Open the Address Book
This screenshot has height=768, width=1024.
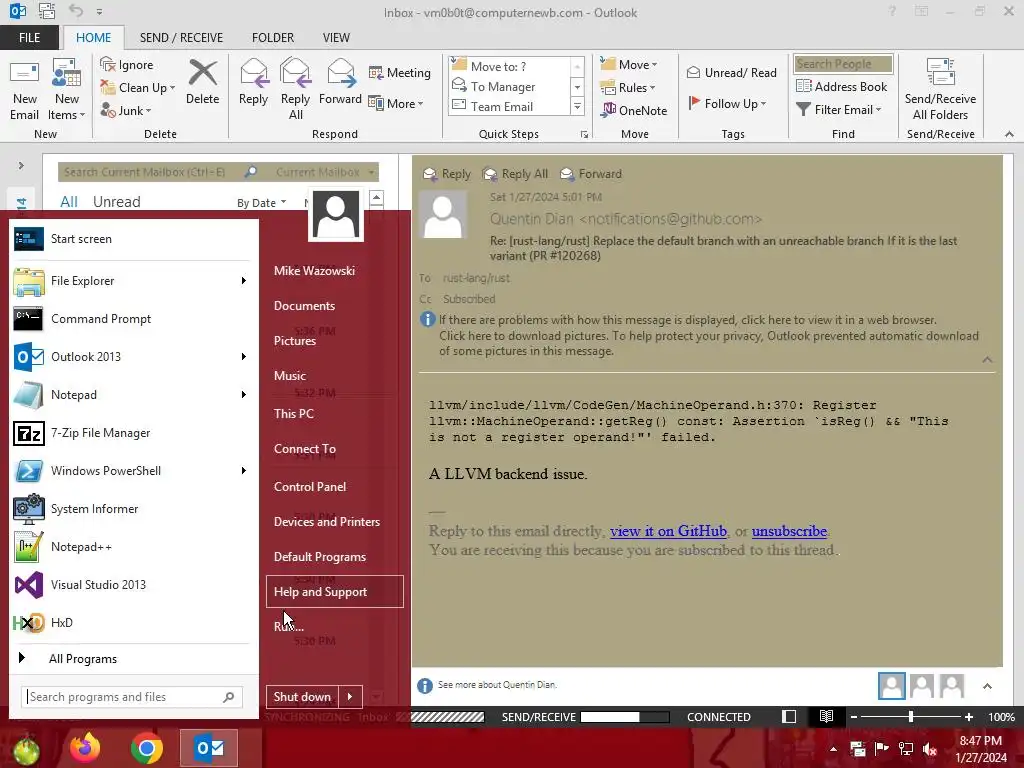[x=842, y=86]
